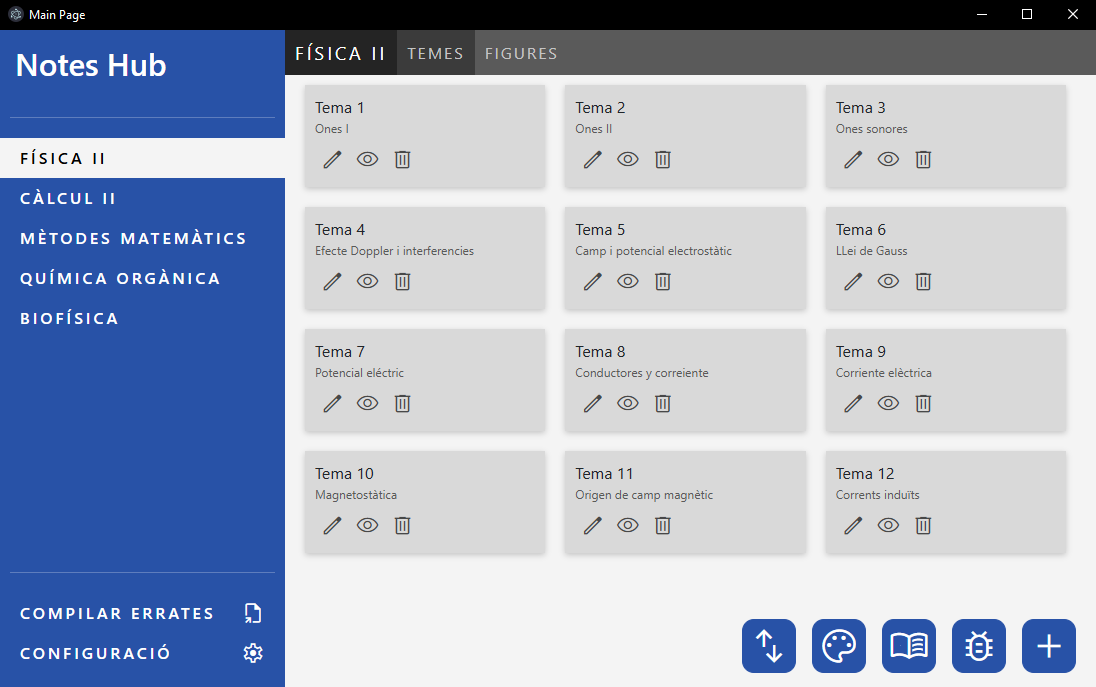Go to MÈTODES MATEMÀTICS subject
1096x687 pixels.
pos(143,238)
